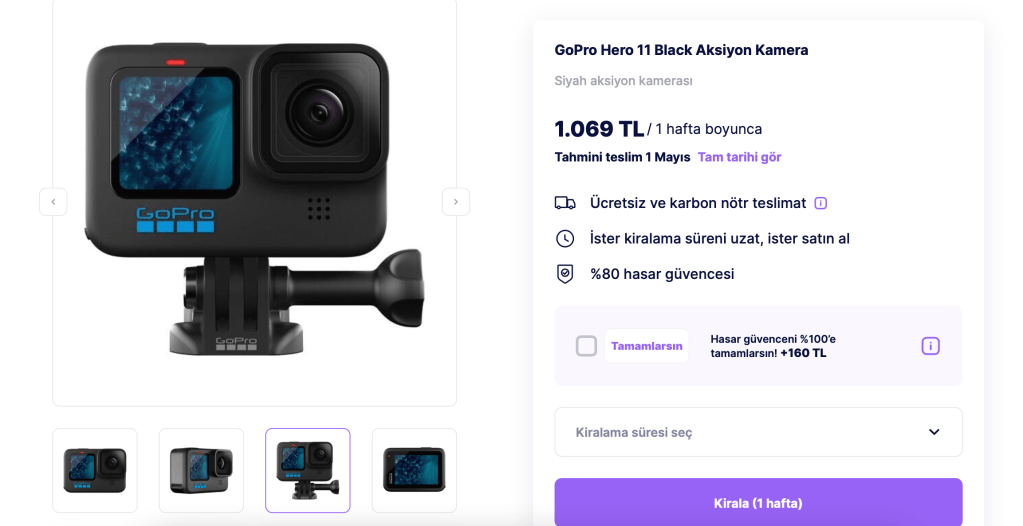Screen dimensions: 1023x526
Task: Open the Tam tarihi gör link
Action: [x=739, y=157]
